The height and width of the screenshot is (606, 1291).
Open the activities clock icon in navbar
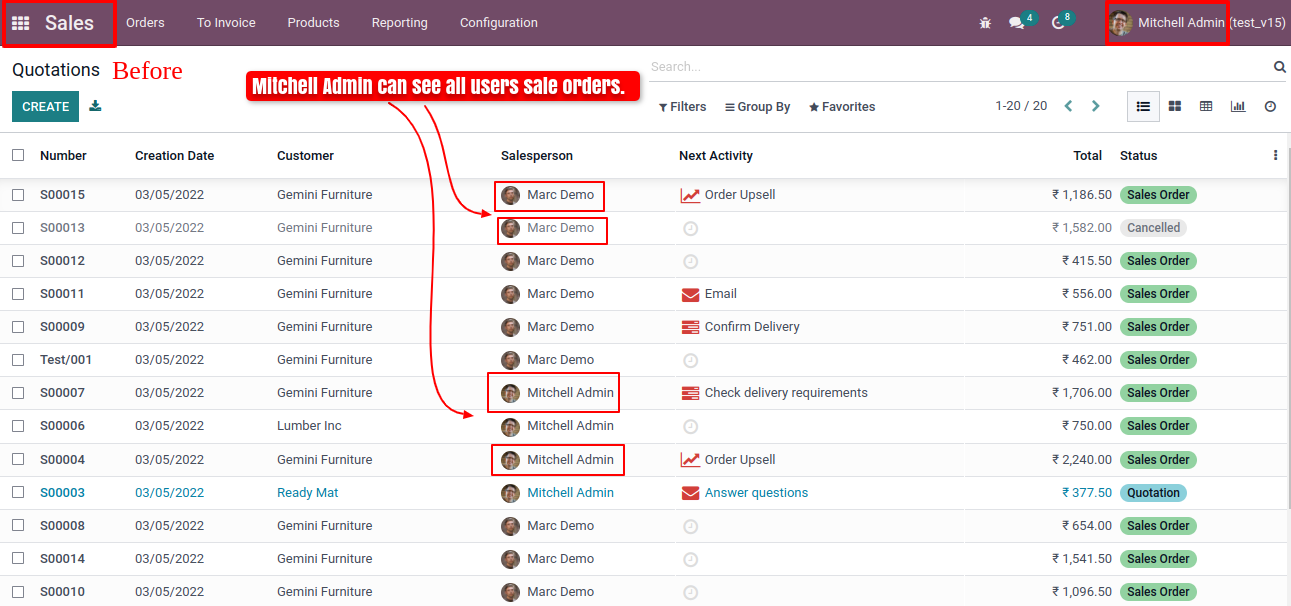click(1058, 23)
